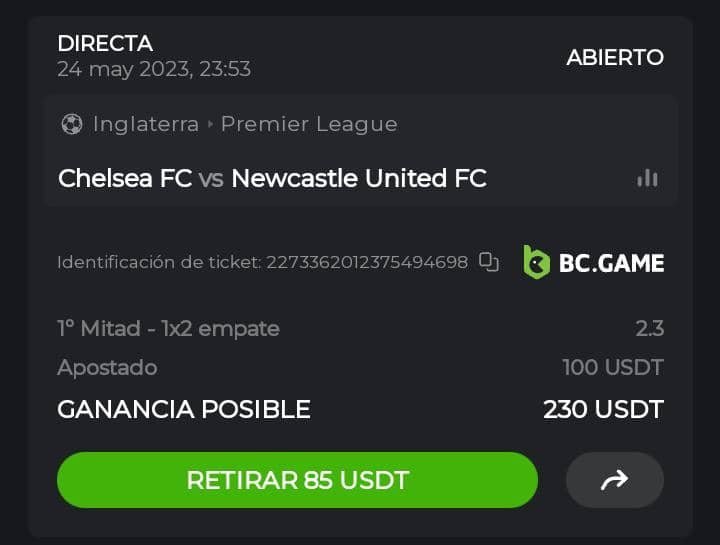Open match statistics bar chart icon

coord(647,178)
